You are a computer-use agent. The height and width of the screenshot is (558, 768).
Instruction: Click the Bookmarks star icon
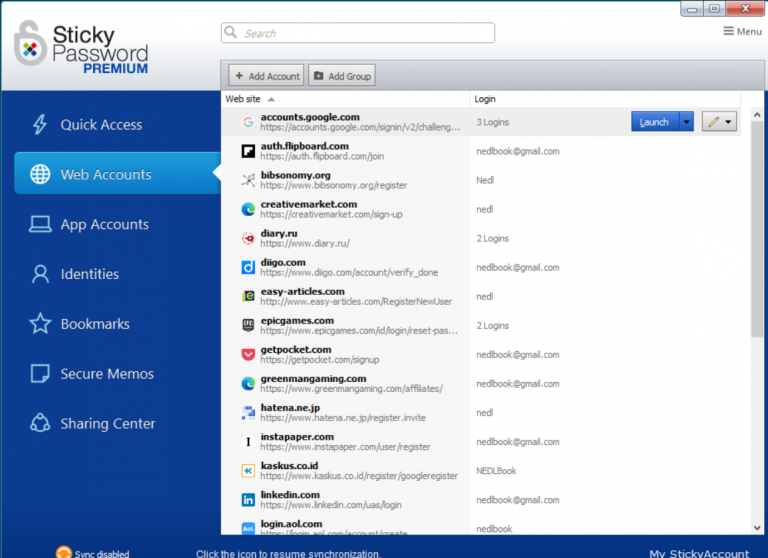click(x=40, y=323)
